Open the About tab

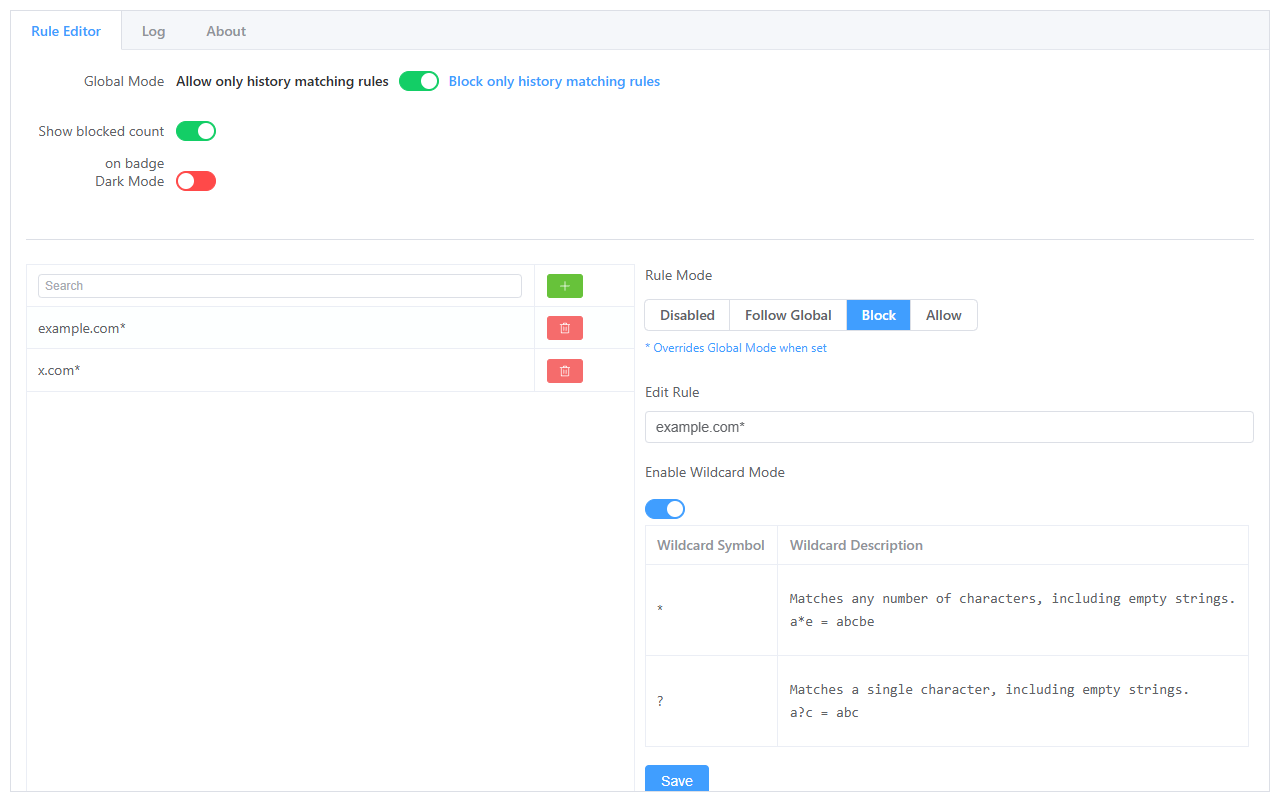[226, 31]
